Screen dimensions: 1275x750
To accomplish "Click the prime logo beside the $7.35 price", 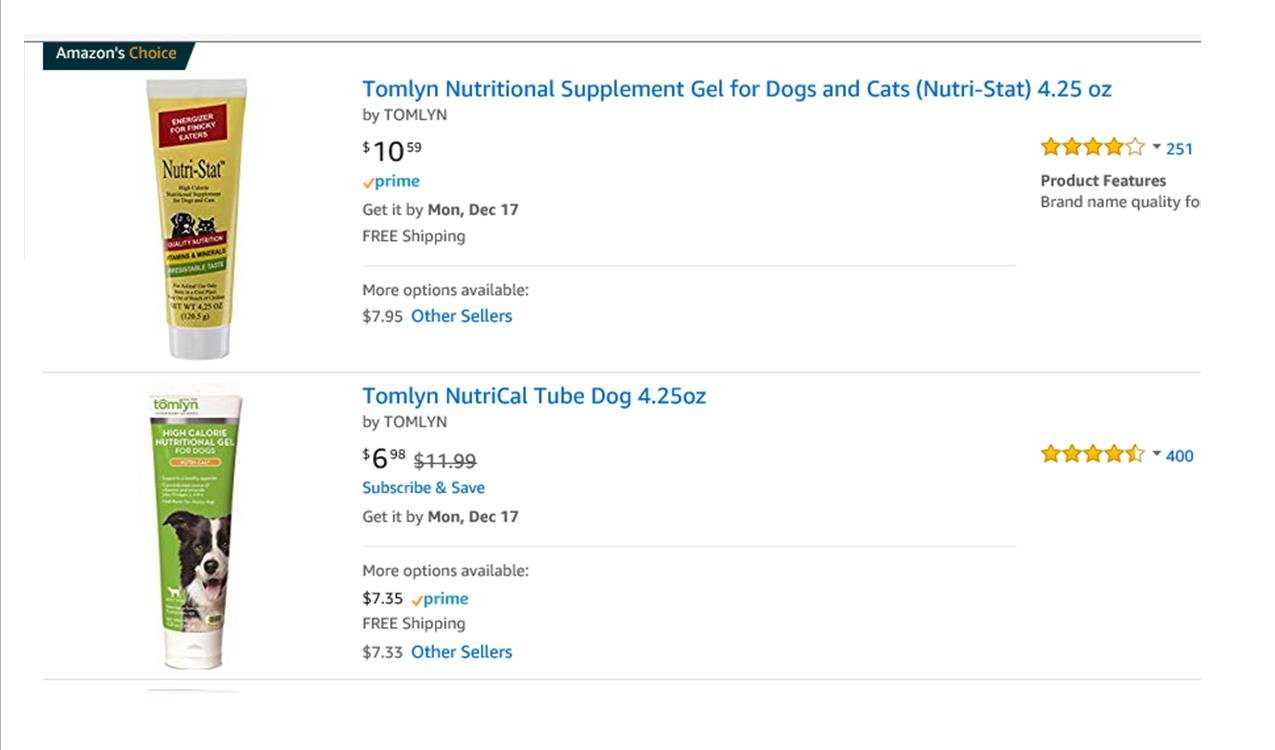I will coord(440,599).
